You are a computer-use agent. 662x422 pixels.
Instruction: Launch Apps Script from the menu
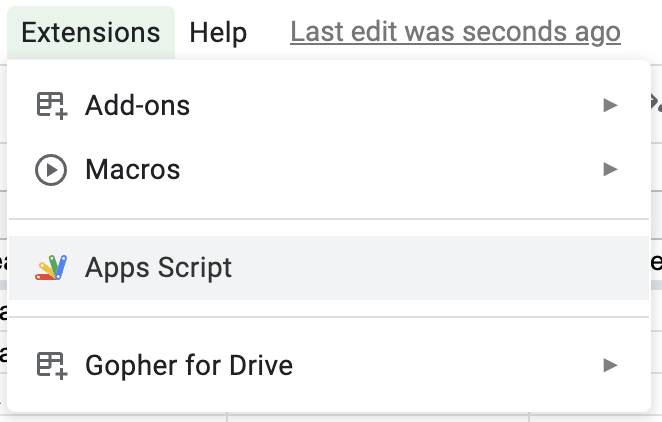click(329, 268)
